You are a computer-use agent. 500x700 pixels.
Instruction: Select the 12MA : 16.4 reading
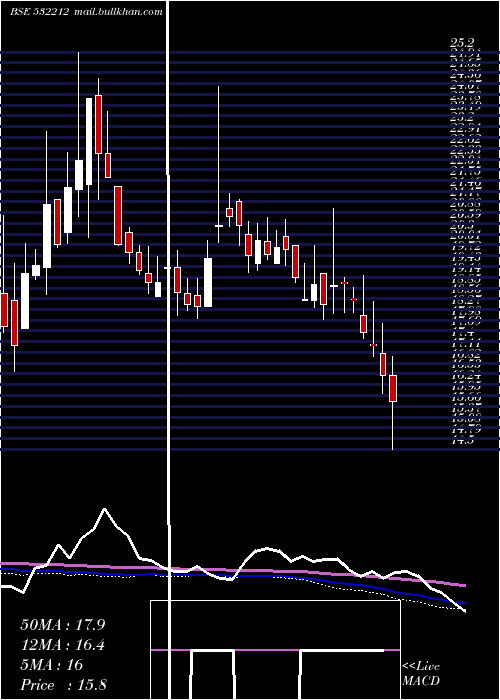[x=62, y=645]
